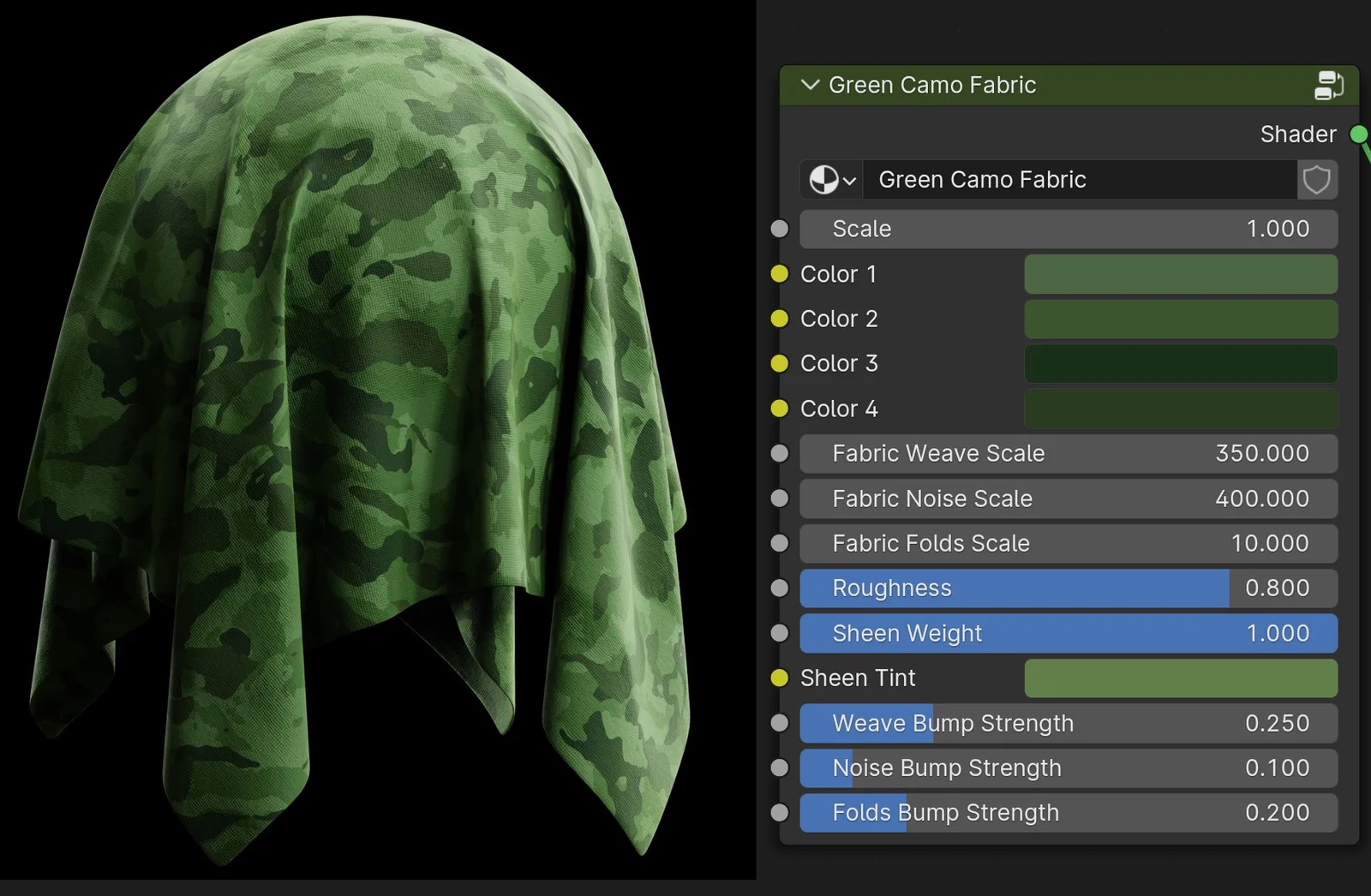Click the green Shader output socket

pos(1358,134)
